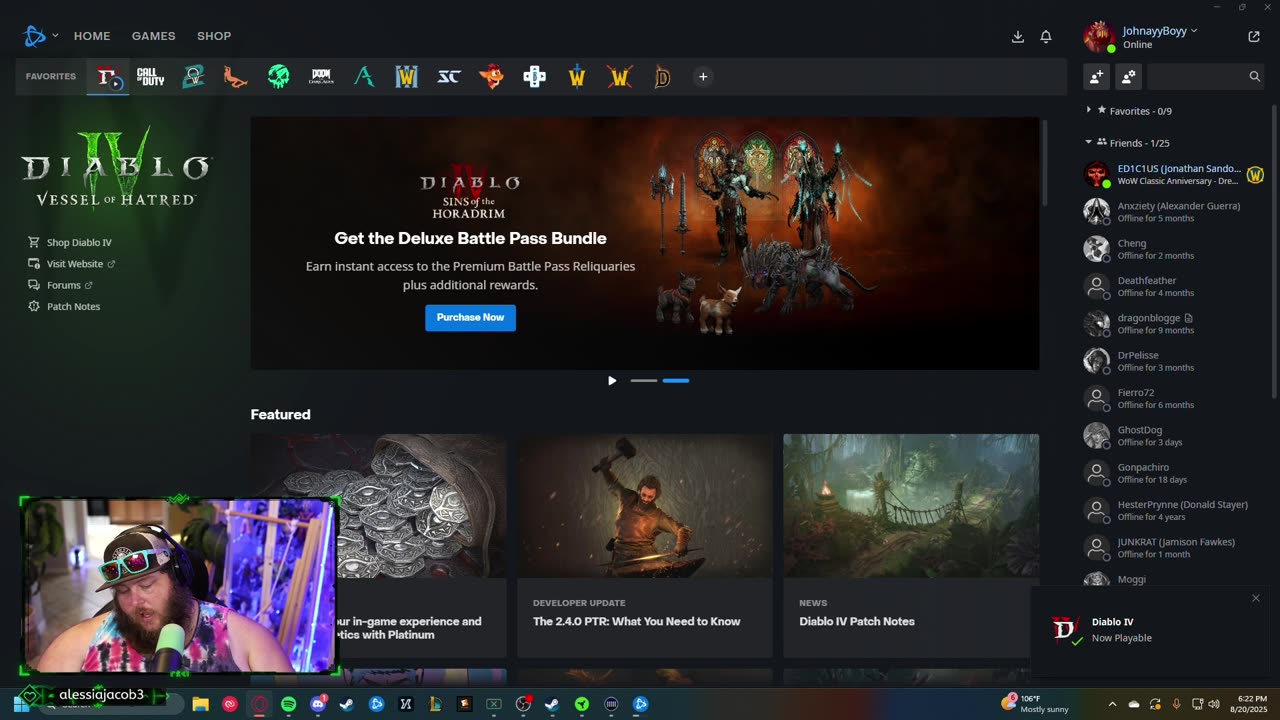Select friend GhostDog

point(1175,435)
